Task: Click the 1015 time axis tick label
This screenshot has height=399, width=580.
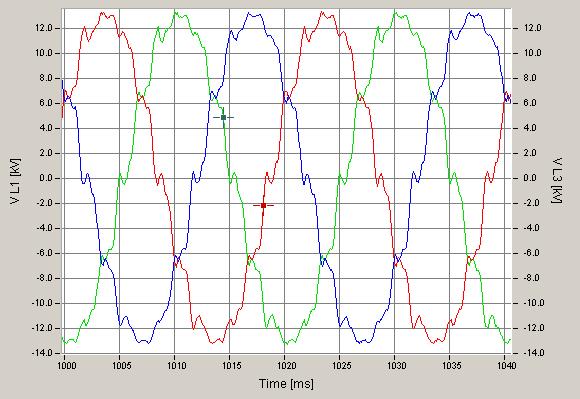Action: coord(232,366)
